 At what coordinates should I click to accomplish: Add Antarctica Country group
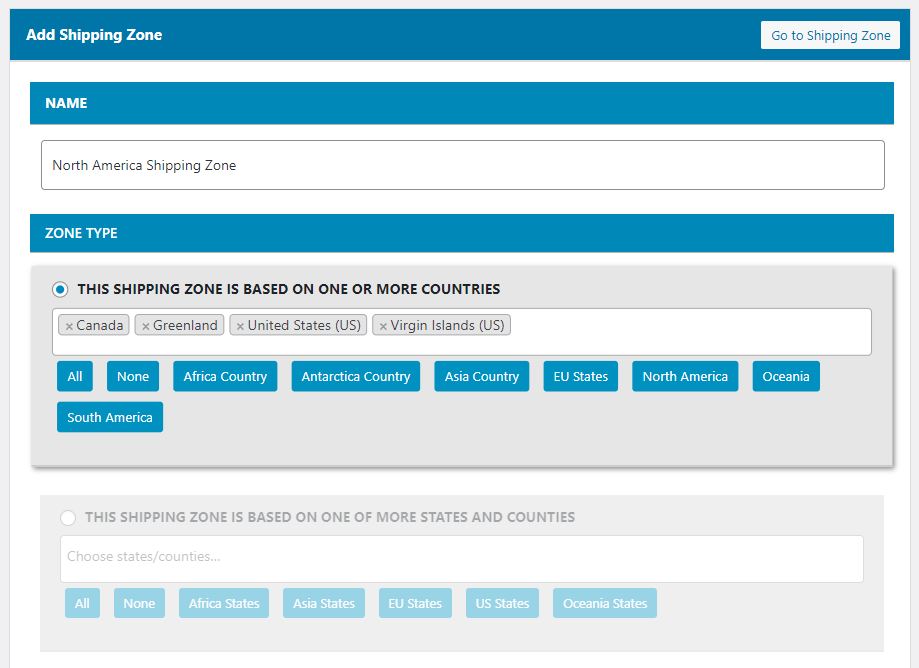(x=356, y=376)
